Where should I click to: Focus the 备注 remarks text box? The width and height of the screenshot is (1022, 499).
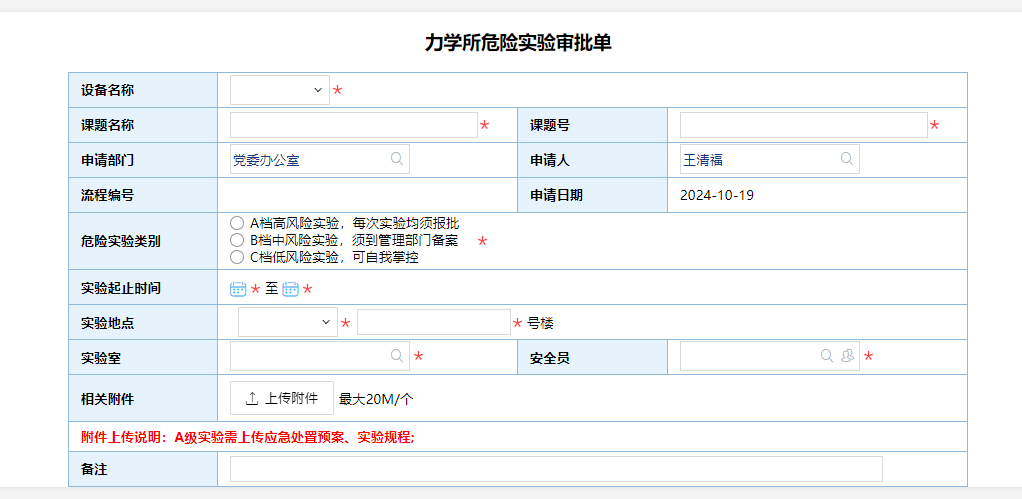tap(555, 469)
